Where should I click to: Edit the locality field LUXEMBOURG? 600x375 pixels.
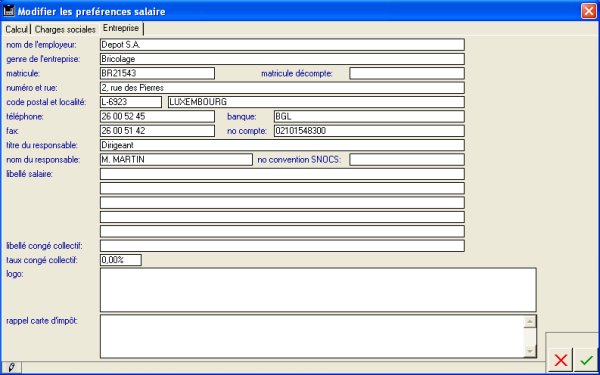tap(316, 102)
